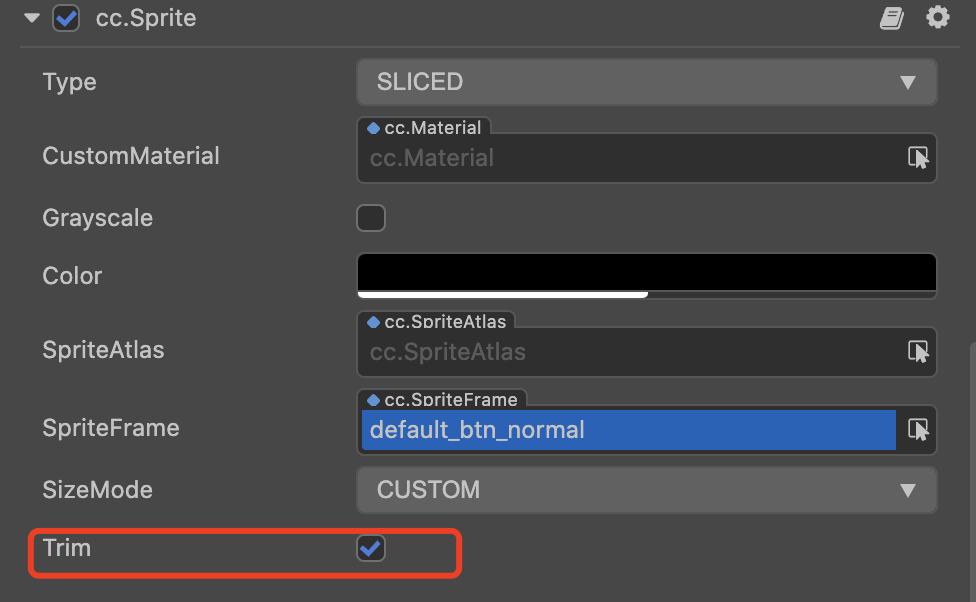The width and height of the screenshot is (976, 602).
Task: Open cc.Sprite help documentation book icon
Action: click(891, 18)
